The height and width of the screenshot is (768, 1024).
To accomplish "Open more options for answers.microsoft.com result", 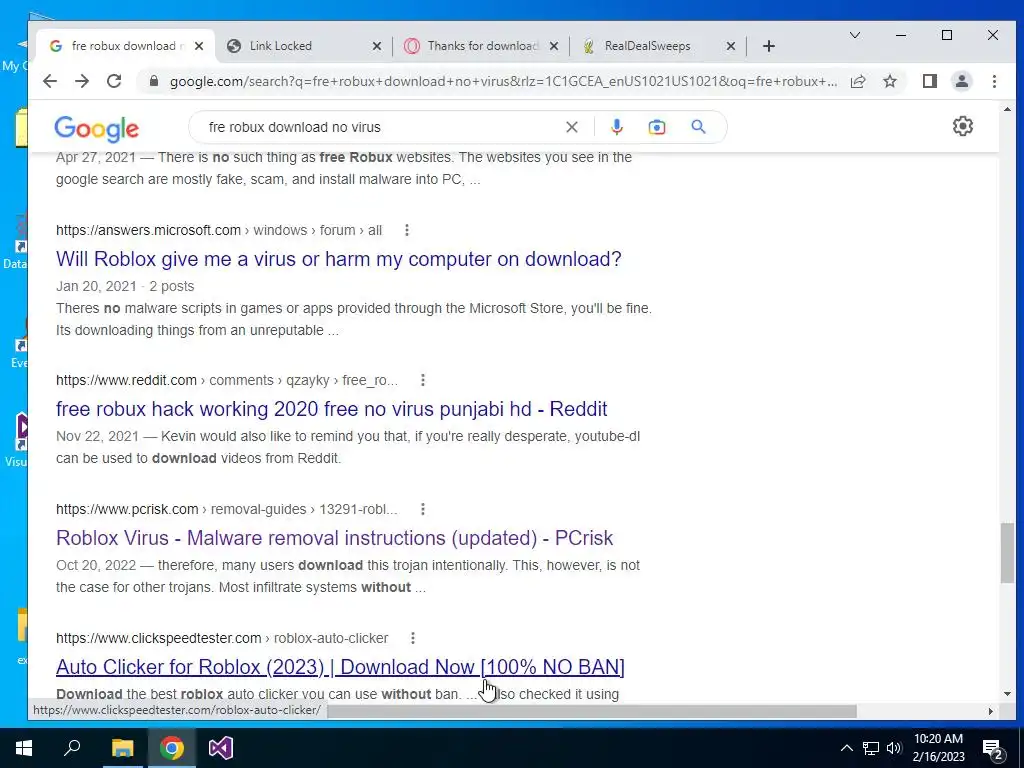I will coord(407,230).
